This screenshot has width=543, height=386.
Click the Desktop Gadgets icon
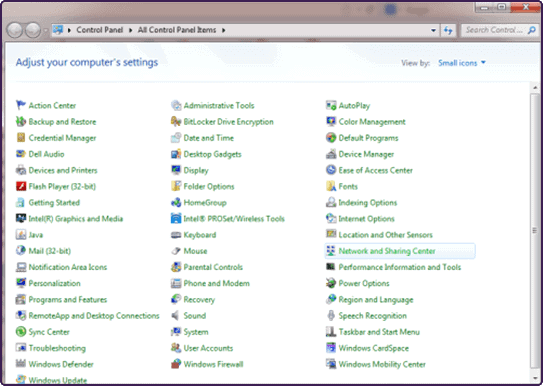[176, 154]
